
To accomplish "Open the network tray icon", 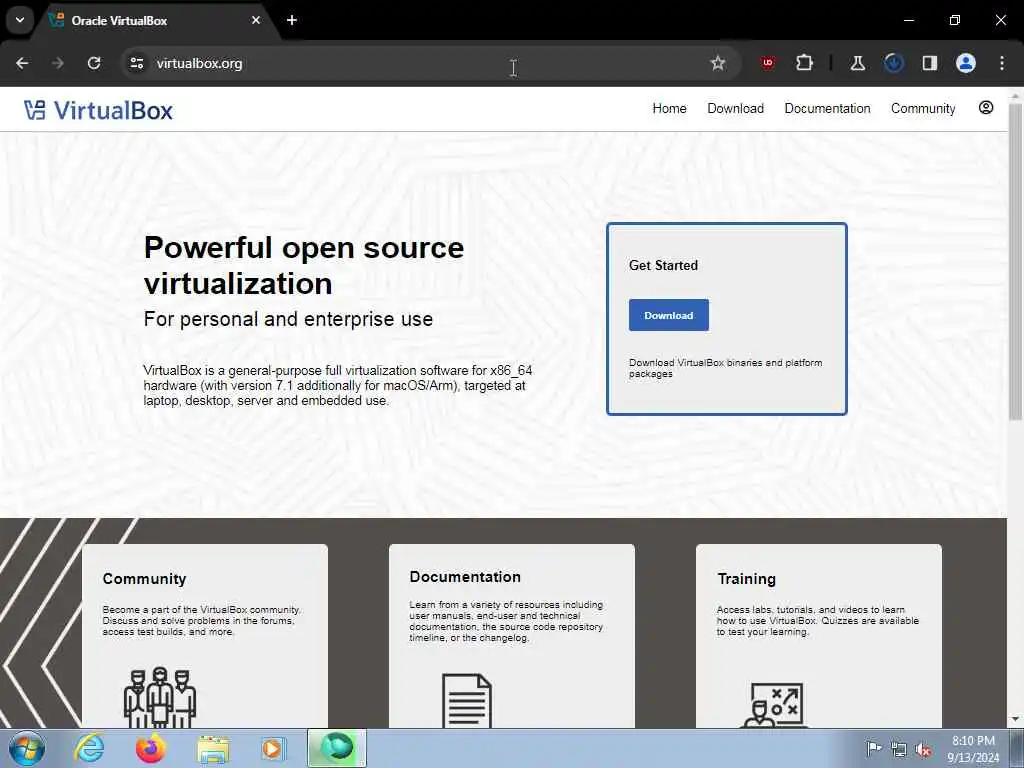I will pyautogui.click(x=899, y=749).
